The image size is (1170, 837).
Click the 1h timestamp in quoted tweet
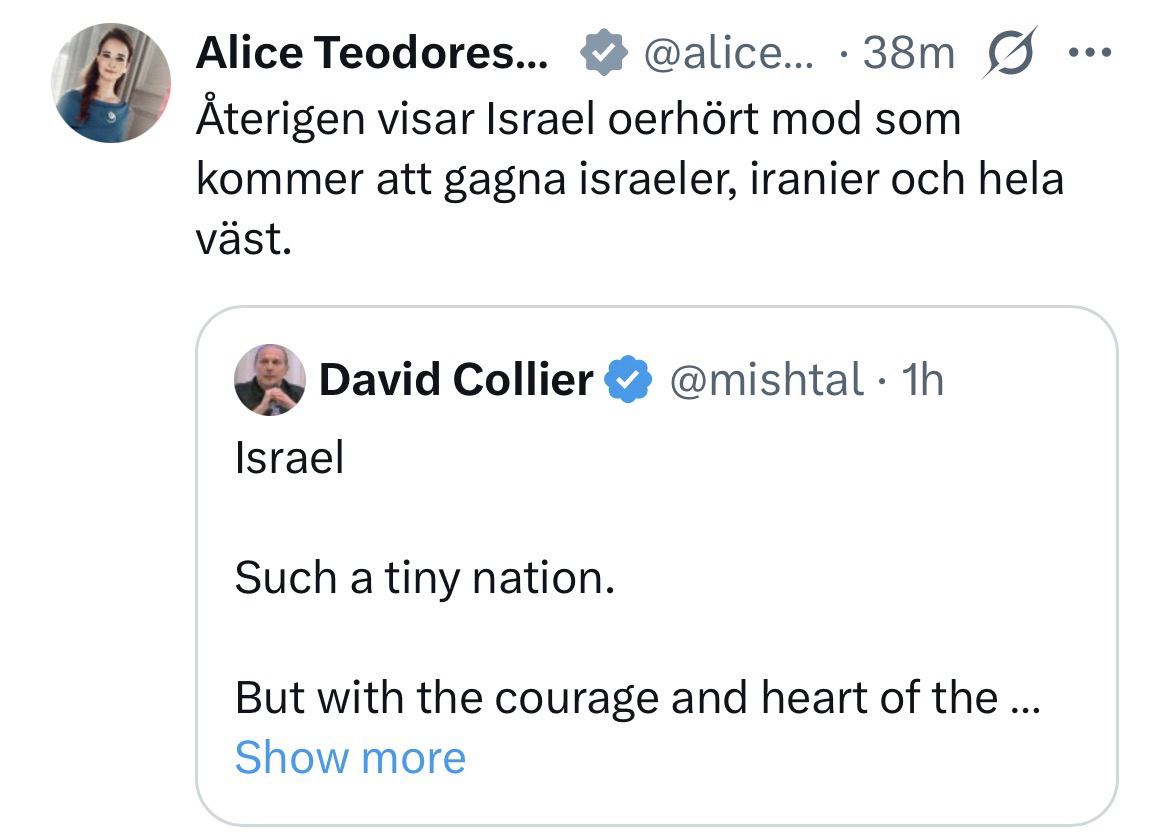(x=922, y=380)
